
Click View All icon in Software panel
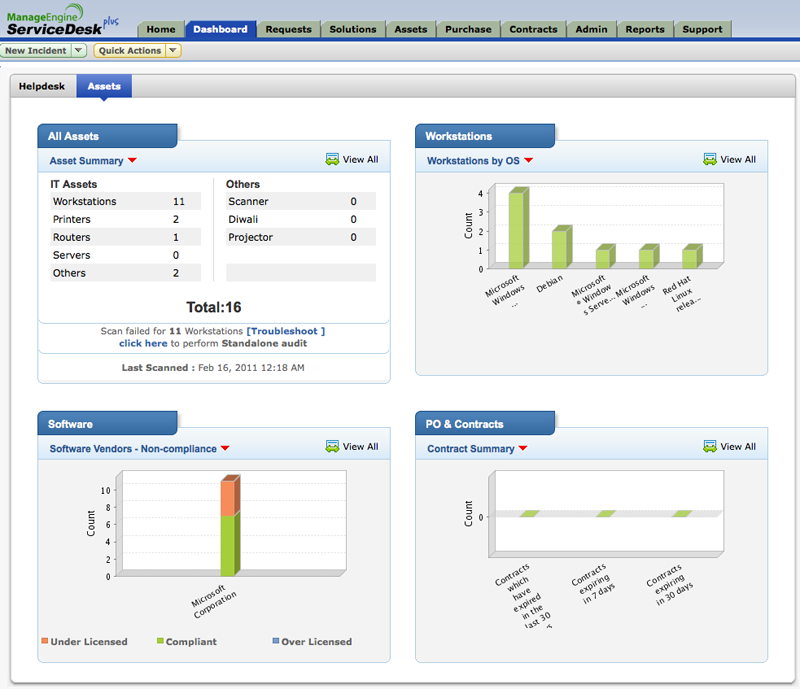[332, 447]
